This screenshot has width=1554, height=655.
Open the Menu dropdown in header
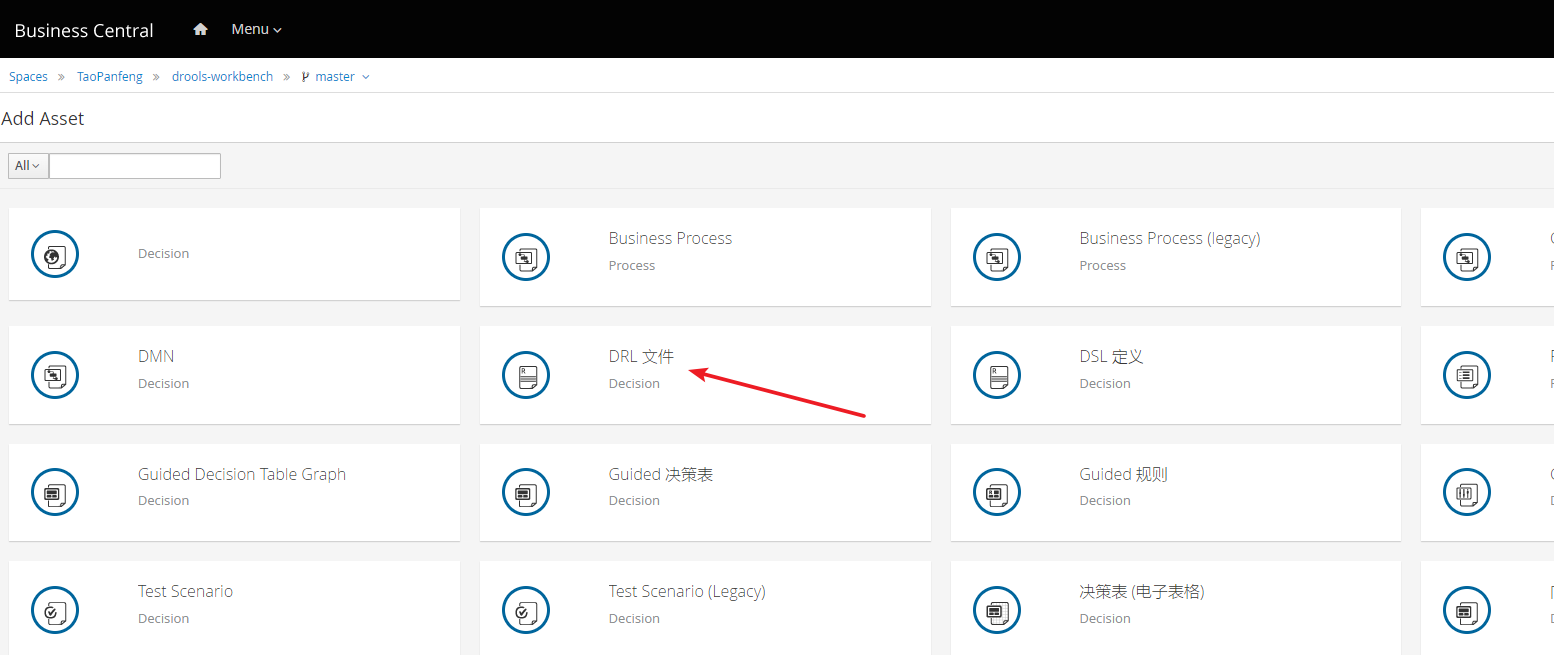(256, 29)
